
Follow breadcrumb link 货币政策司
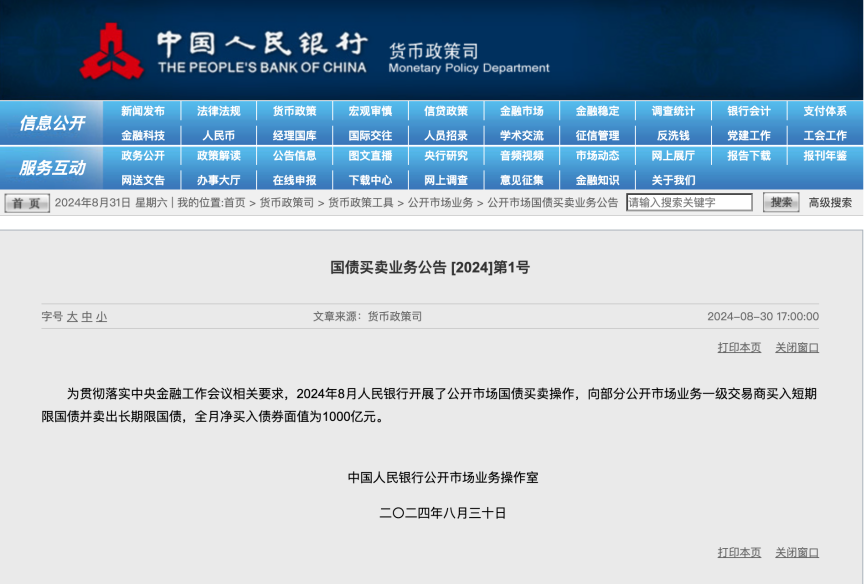(287, 203)
